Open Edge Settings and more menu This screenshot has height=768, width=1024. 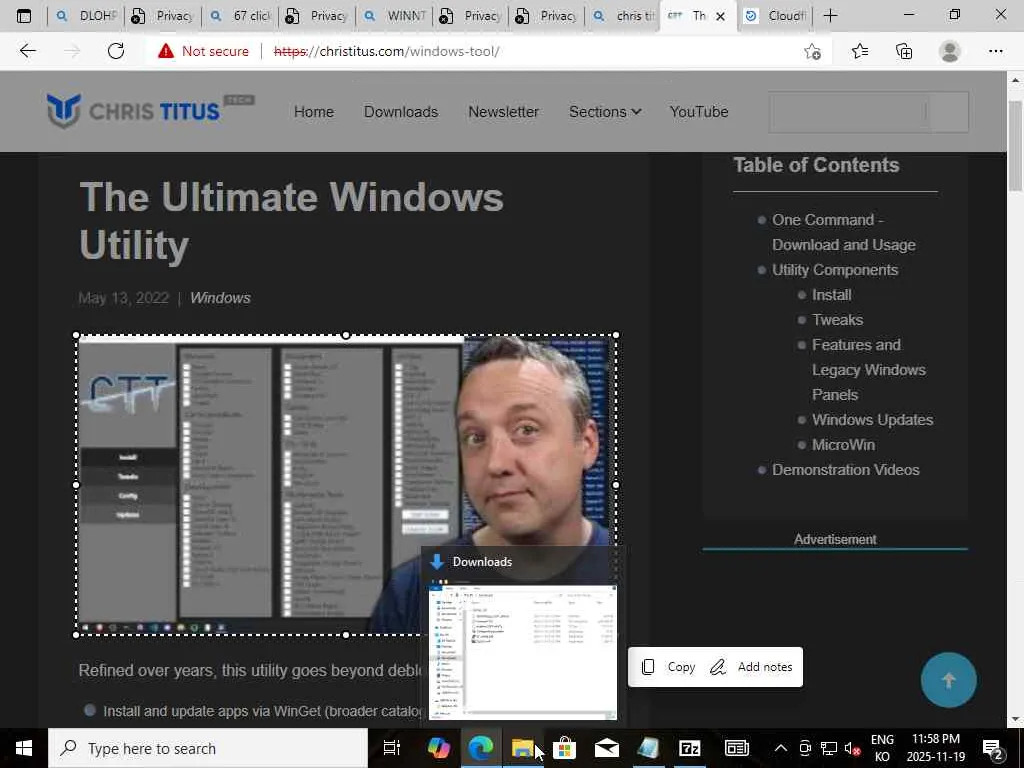point(995,51)
